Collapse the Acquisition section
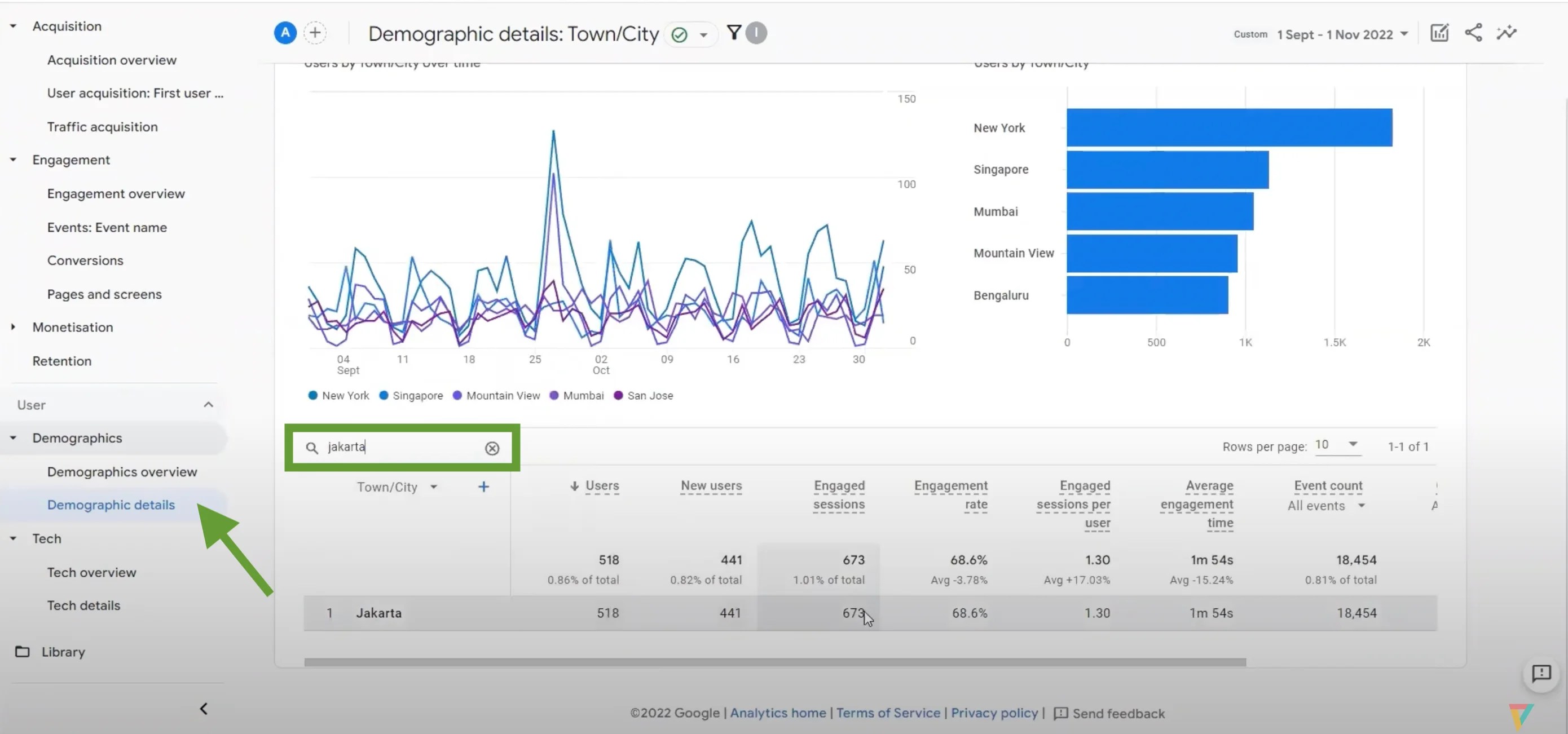This screenshot has height=734, width=1568. click(x=14, y=26)
